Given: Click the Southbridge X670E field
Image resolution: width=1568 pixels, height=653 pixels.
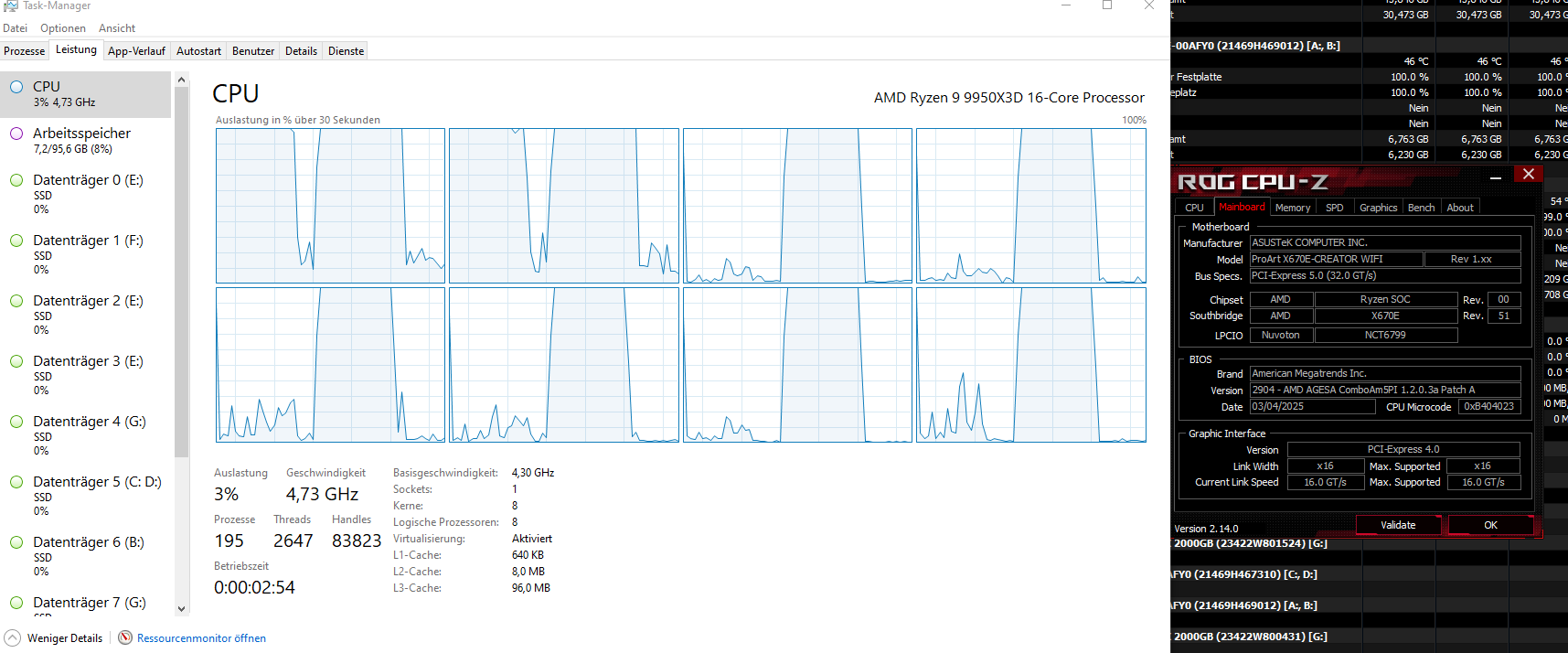Looking at the screenshot, I should pyautogui.click(x=1385, y=316).
